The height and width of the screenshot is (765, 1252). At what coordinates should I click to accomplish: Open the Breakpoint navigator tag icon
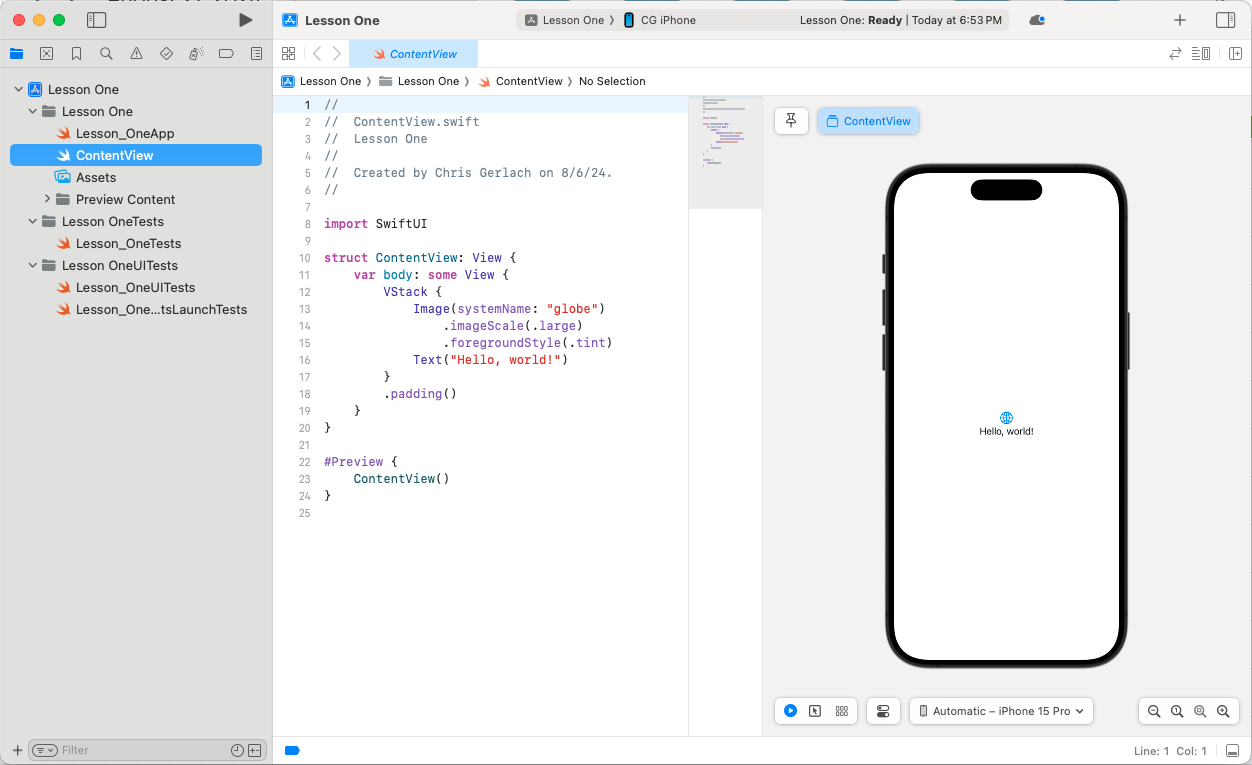tap(226, 53)
